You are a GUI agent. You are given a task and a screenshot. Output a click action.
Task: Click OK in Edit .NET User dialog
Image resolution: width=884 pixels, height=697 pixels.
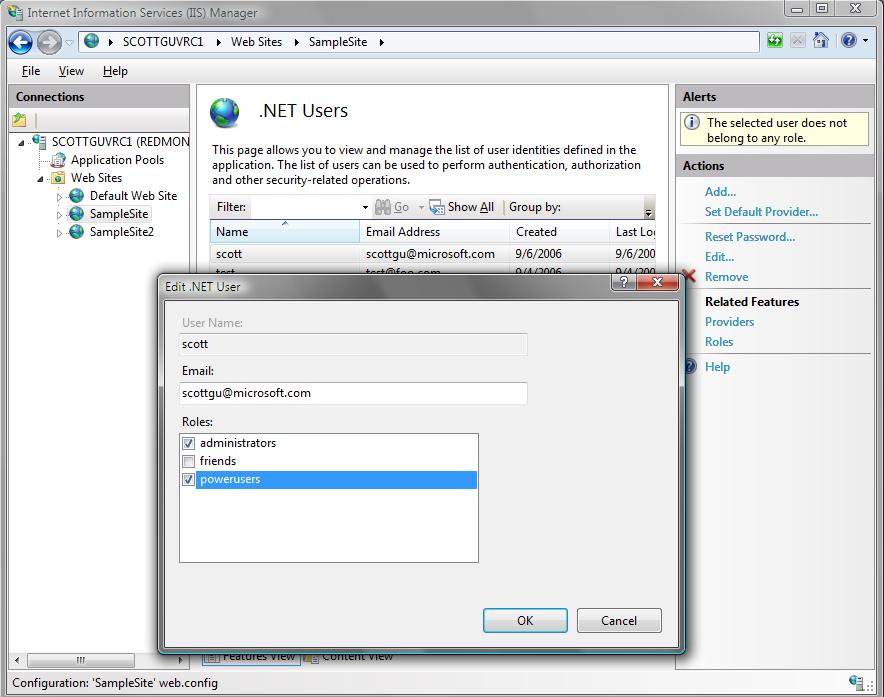[x=525, y=620]
